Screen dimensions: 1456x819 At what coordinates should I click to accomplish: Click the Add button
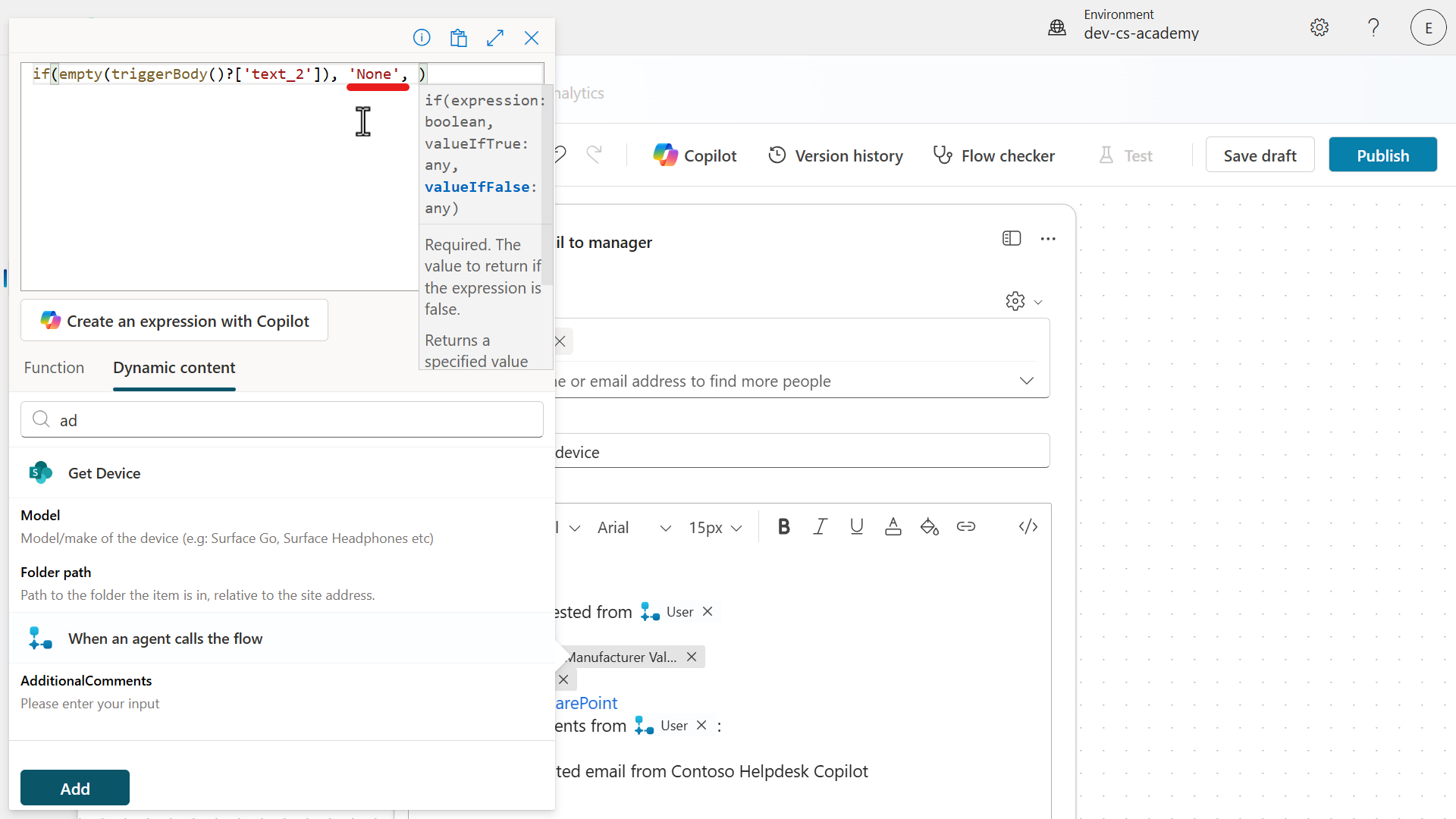tap(74, 788)
